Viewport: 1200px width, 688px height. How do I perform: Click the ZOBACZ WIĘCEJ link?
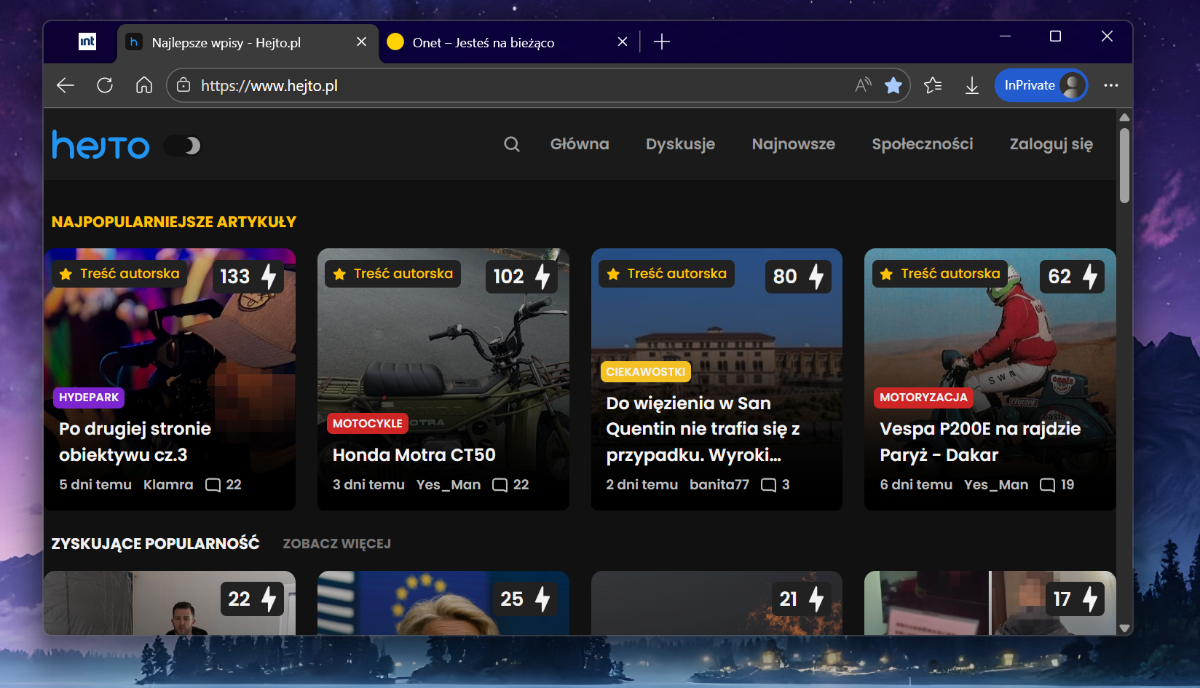(x=336, y=544)
